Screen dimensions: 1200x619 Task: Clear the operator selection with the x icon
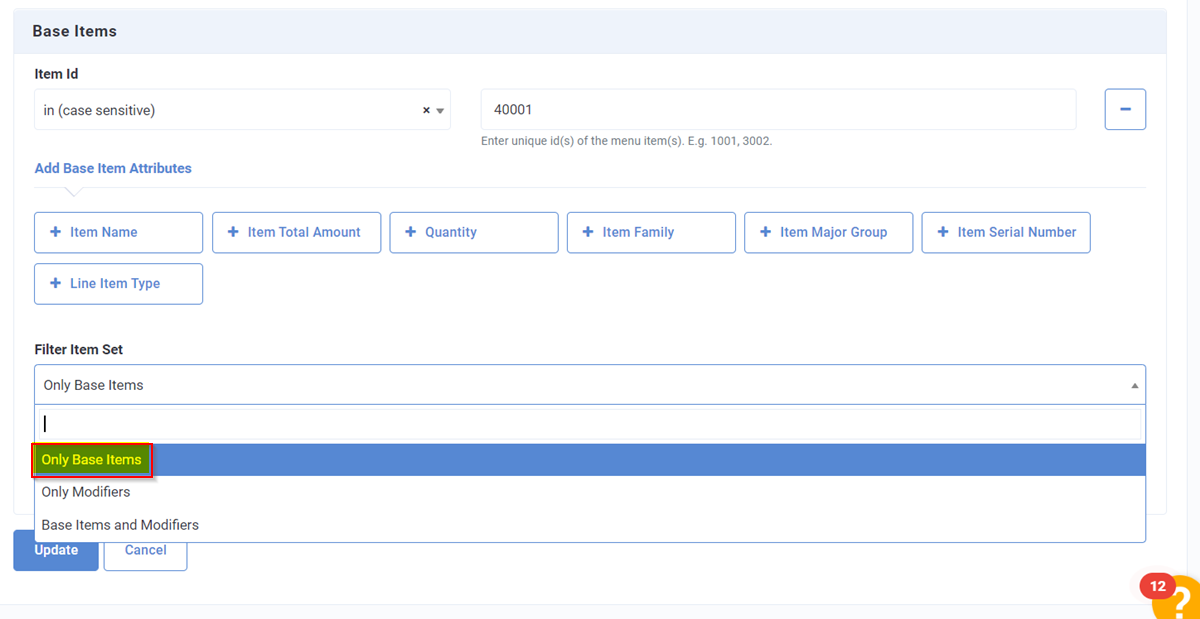426,111
